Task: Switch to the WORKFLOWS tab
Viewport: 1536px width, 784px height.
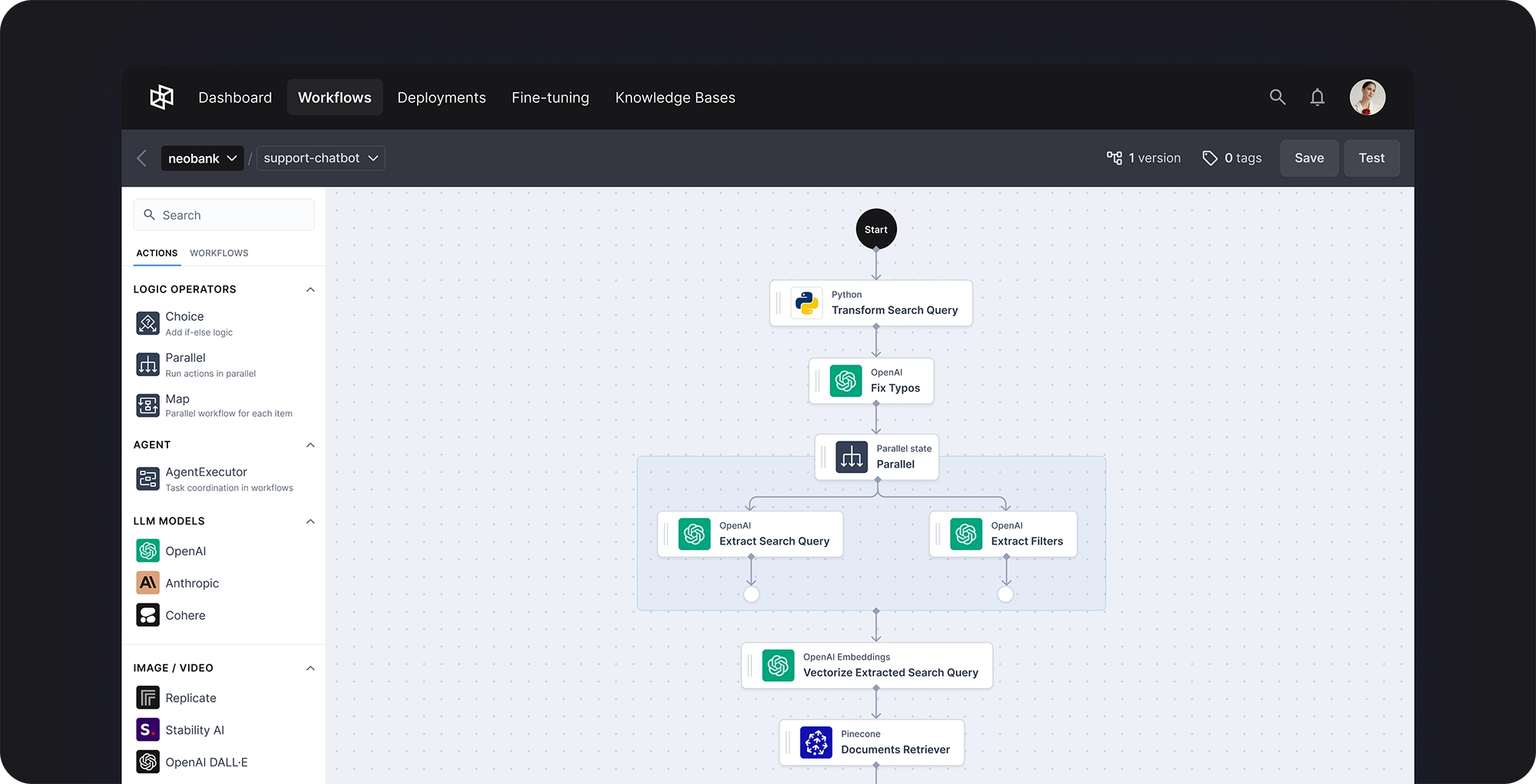Action: coord(219,253)
